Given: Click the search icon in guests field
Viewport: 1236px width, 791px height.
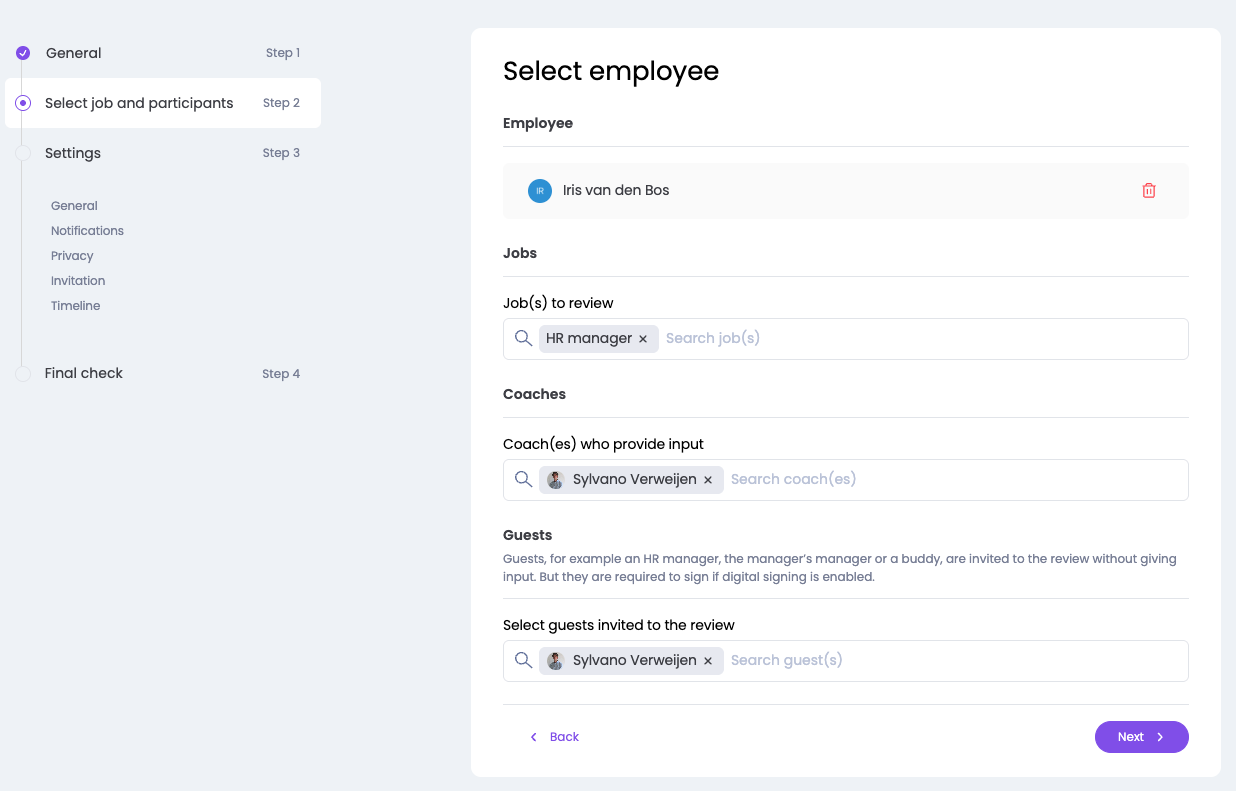Looking at the screenshot, I should pos(523,660).
